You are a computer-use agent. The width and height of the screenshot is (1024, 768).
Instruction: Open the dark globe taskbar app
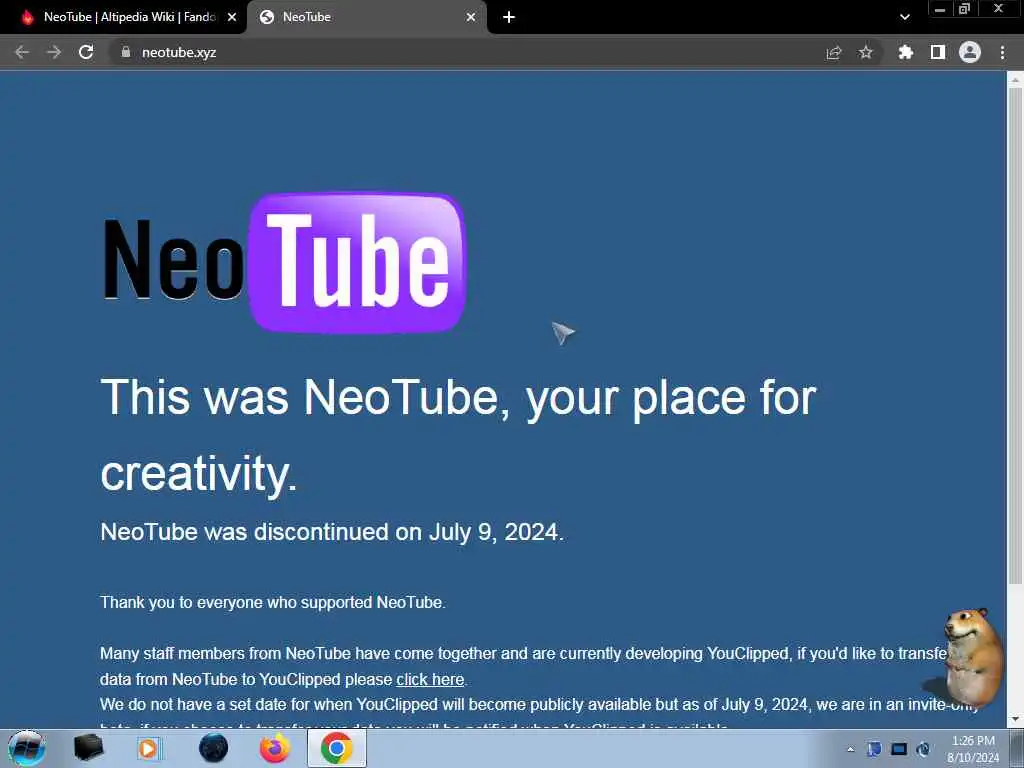(x=214, y=748)
